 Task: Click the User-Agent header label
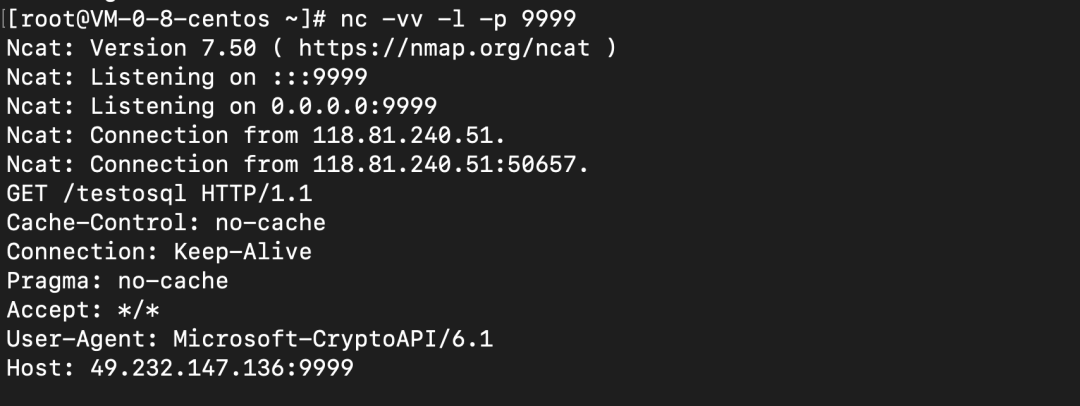tap(83, 339)
